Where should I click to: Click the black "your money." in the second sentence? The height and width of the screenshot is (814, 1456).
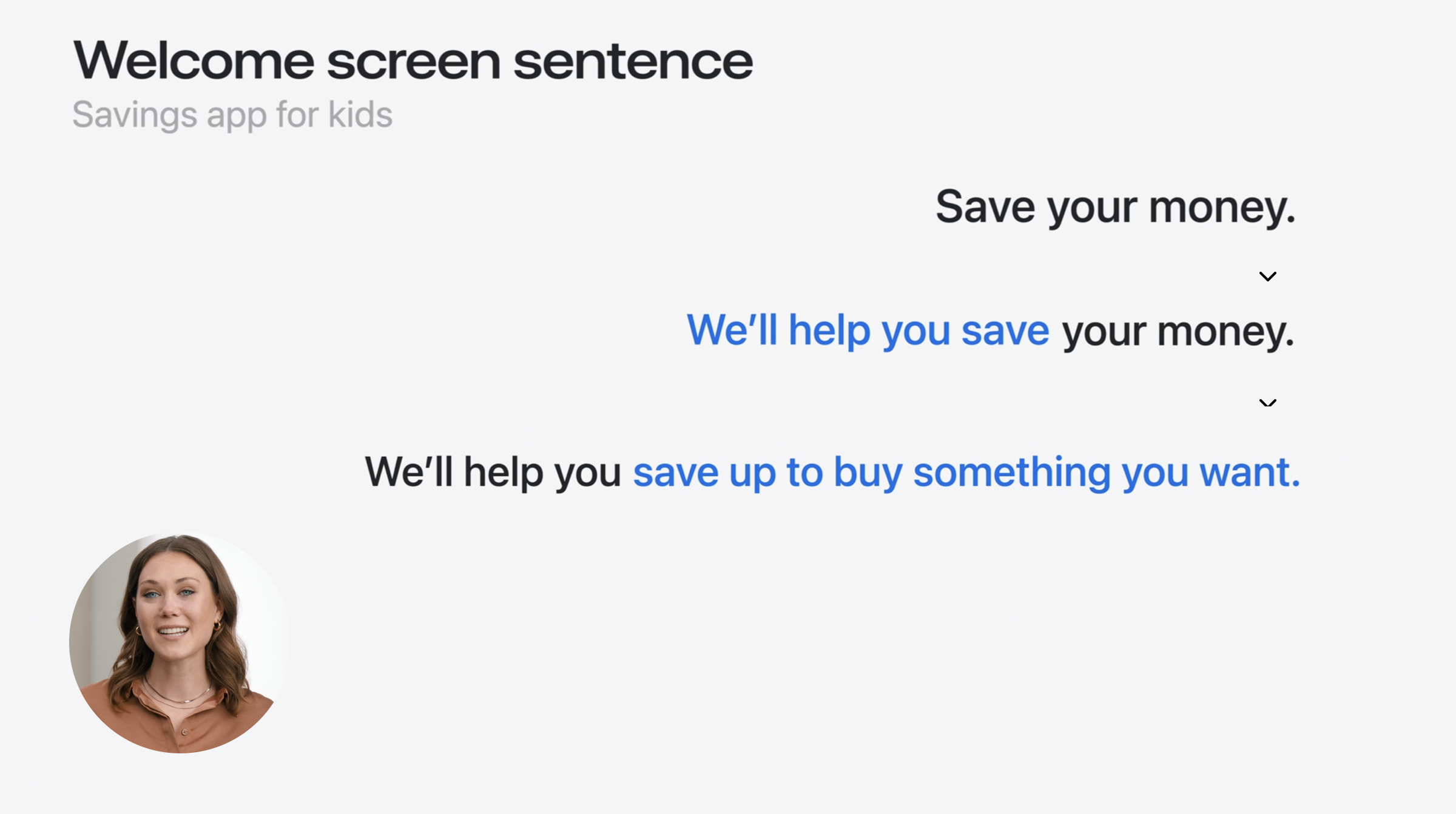1178,332
